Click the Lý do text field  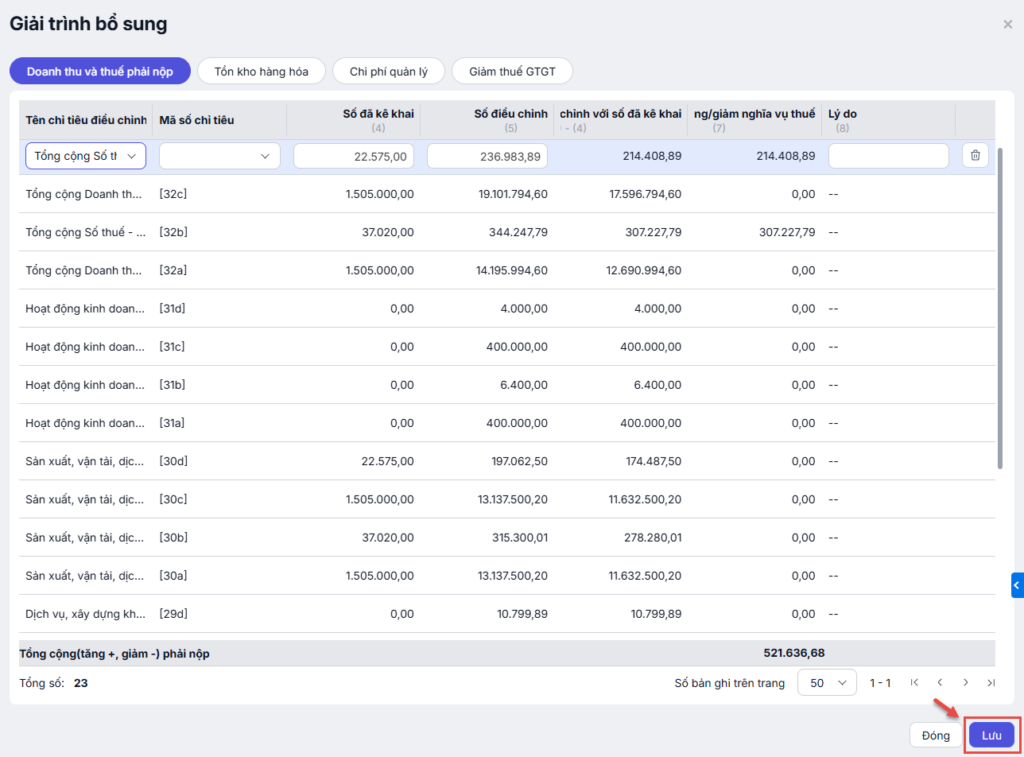point(888,156)
